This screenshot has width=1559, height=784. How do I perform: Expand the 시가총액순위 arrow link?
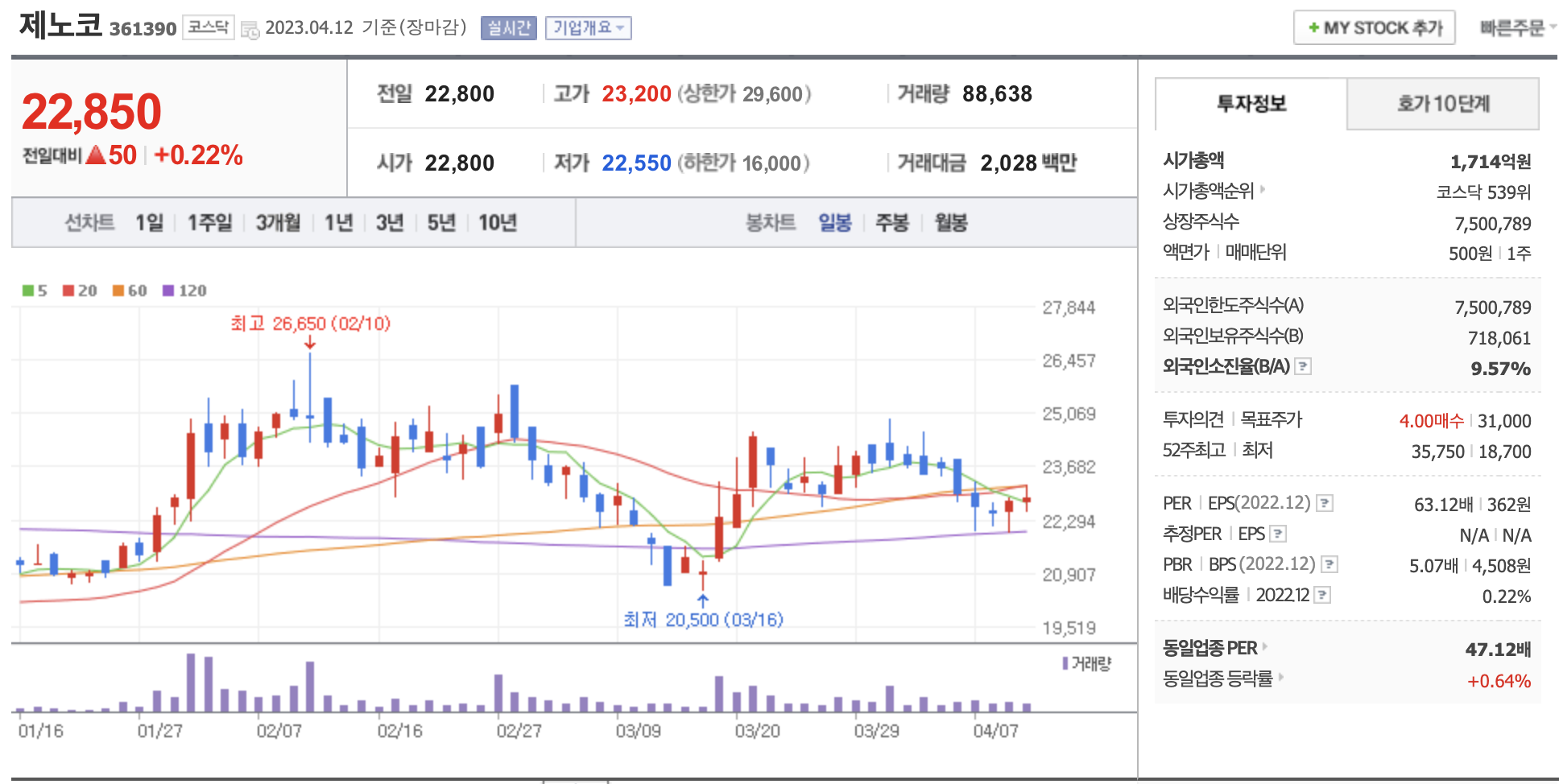pyautogui.click(x=1263, y=190)
